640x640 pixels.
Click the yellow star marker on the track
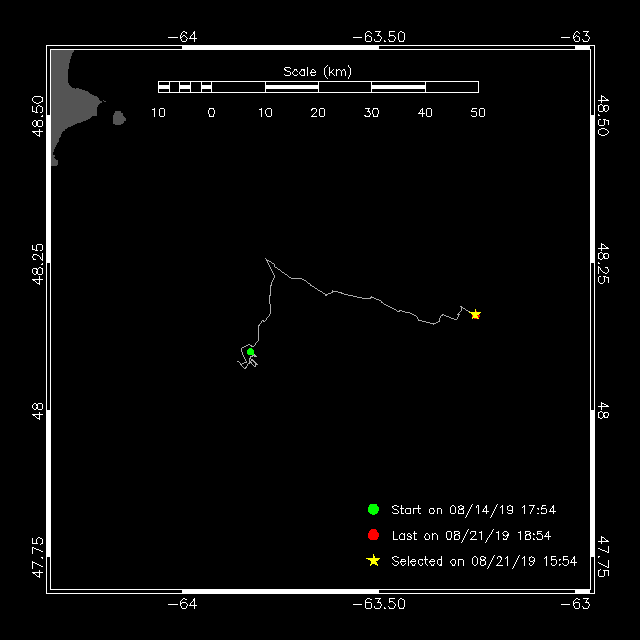pos(475,314)
